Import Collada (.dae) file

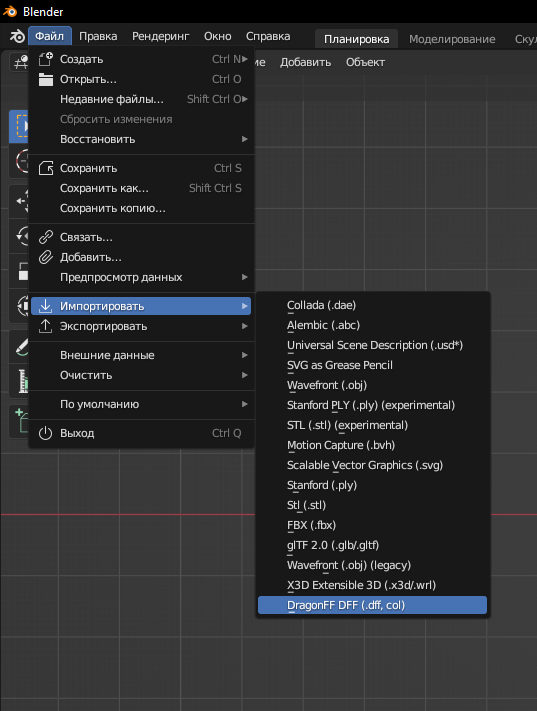372,305
